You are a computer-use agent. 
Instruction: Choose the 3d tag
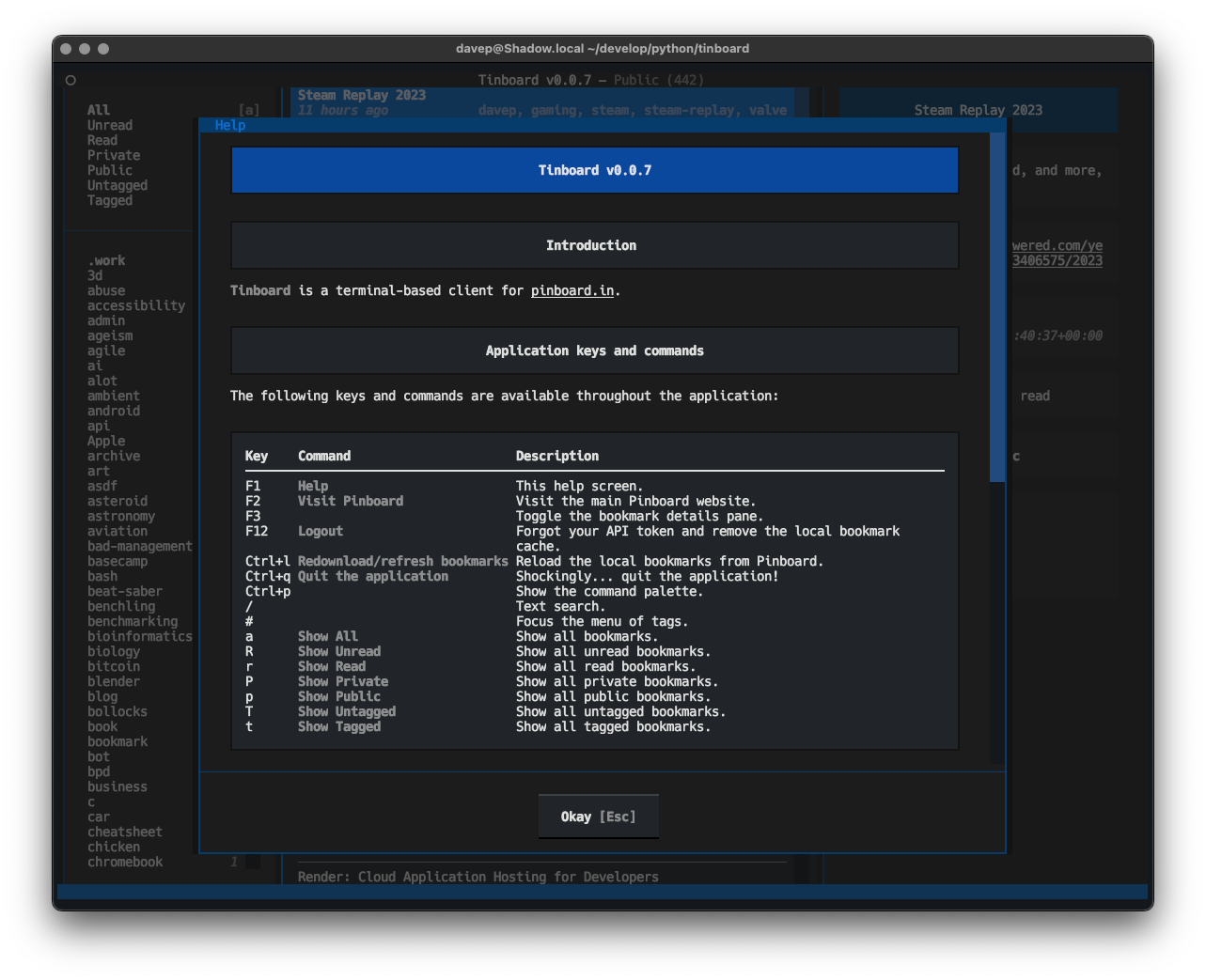95,275
